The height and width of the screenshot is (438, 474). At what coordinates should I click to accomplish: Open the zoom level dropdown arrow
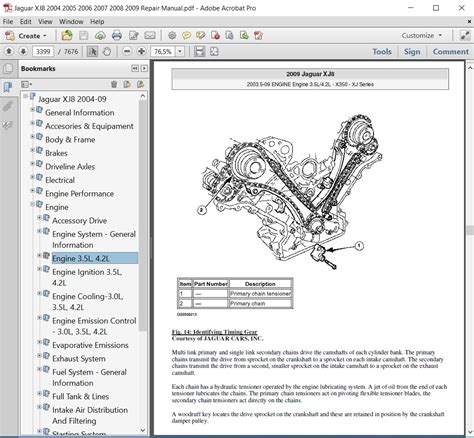tap(180, 52)
